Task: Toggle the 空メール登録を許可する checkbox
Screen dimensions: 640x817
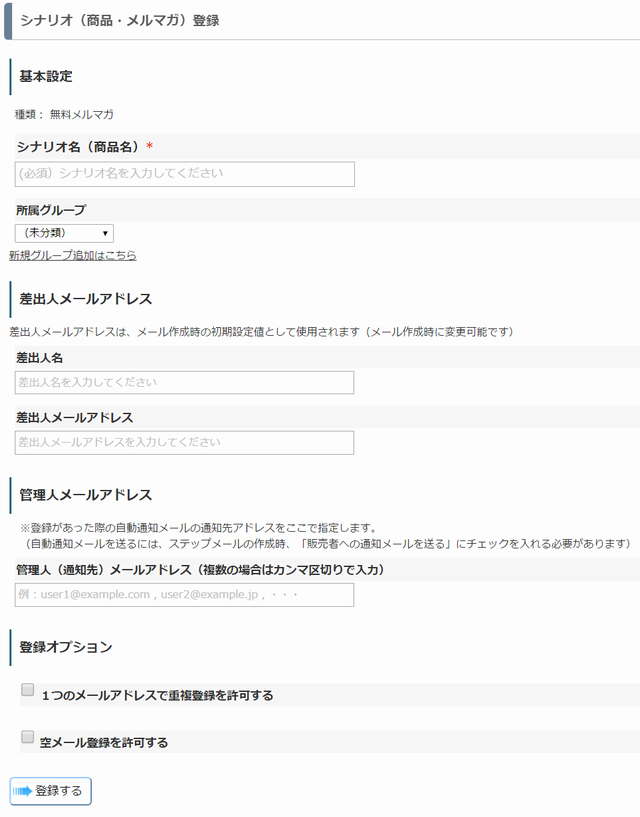Action: click(28, 736)
